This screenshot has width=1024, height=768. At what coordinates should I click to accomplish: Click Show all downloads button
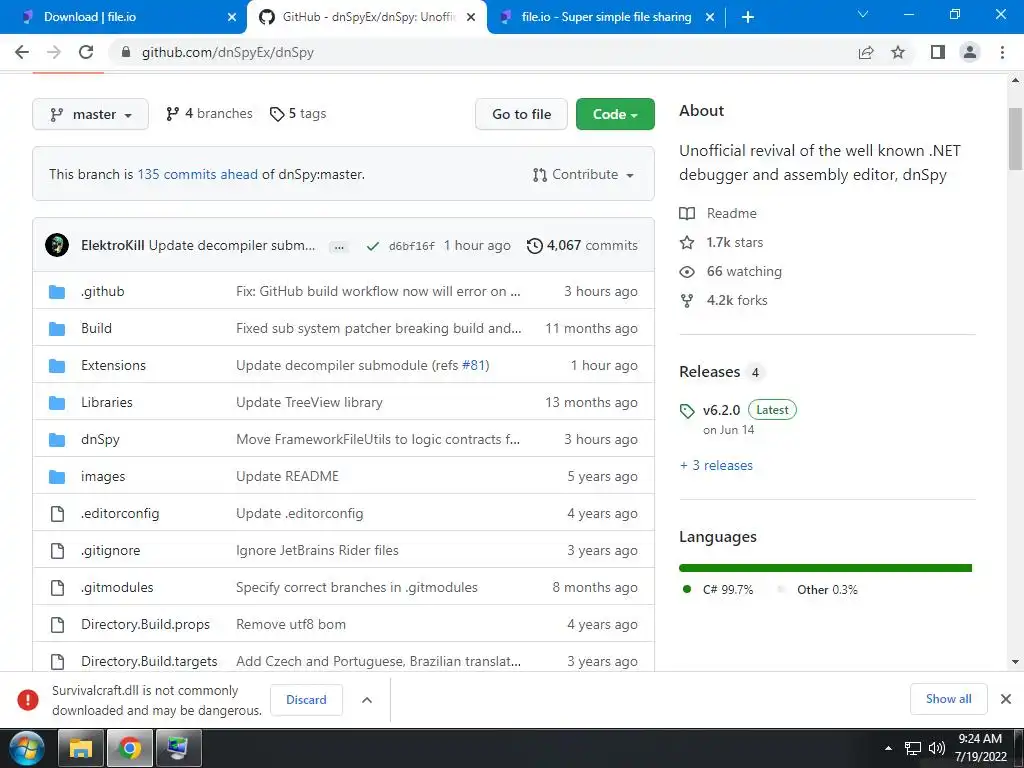pyautogui.click(x=948, y=699)
